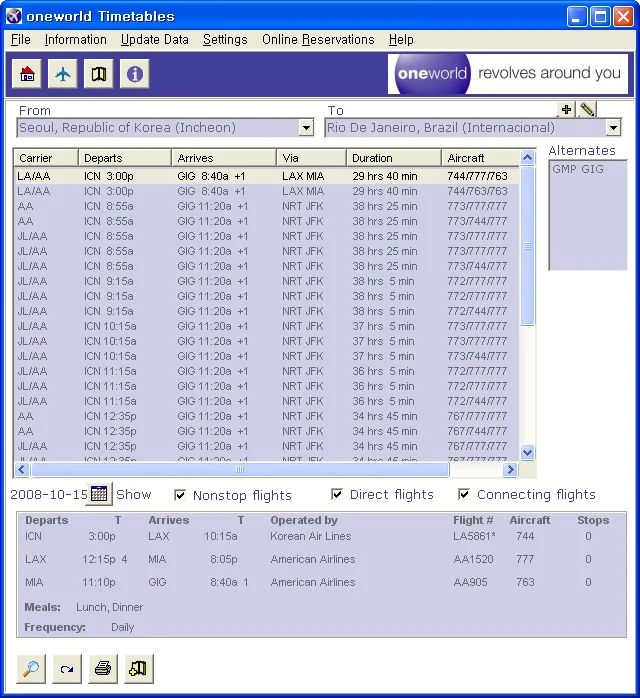This screenshot has height=698, width=640.
Task: Toggle the Connecting flights checkbox
Action: point(464,494)
